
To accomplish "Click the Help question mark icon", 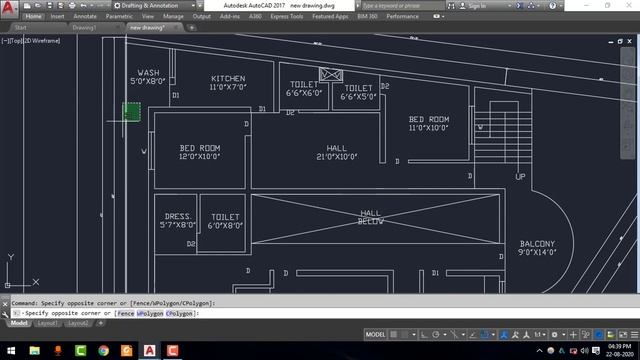I will pos(552,6).
